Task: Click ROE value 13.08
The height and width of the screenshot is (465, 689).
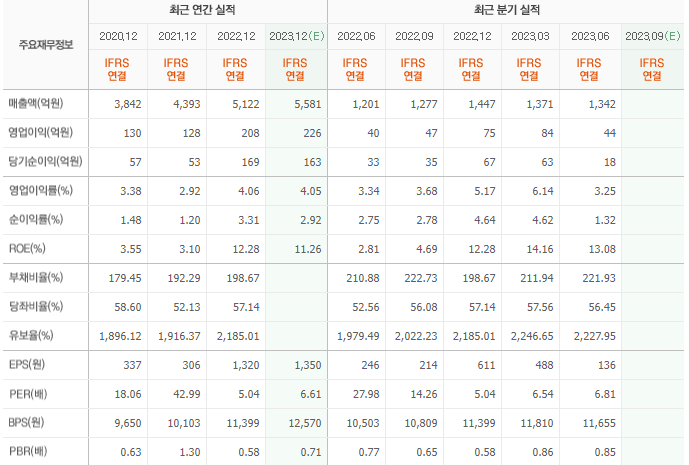Action: click(x=602, y=249)
